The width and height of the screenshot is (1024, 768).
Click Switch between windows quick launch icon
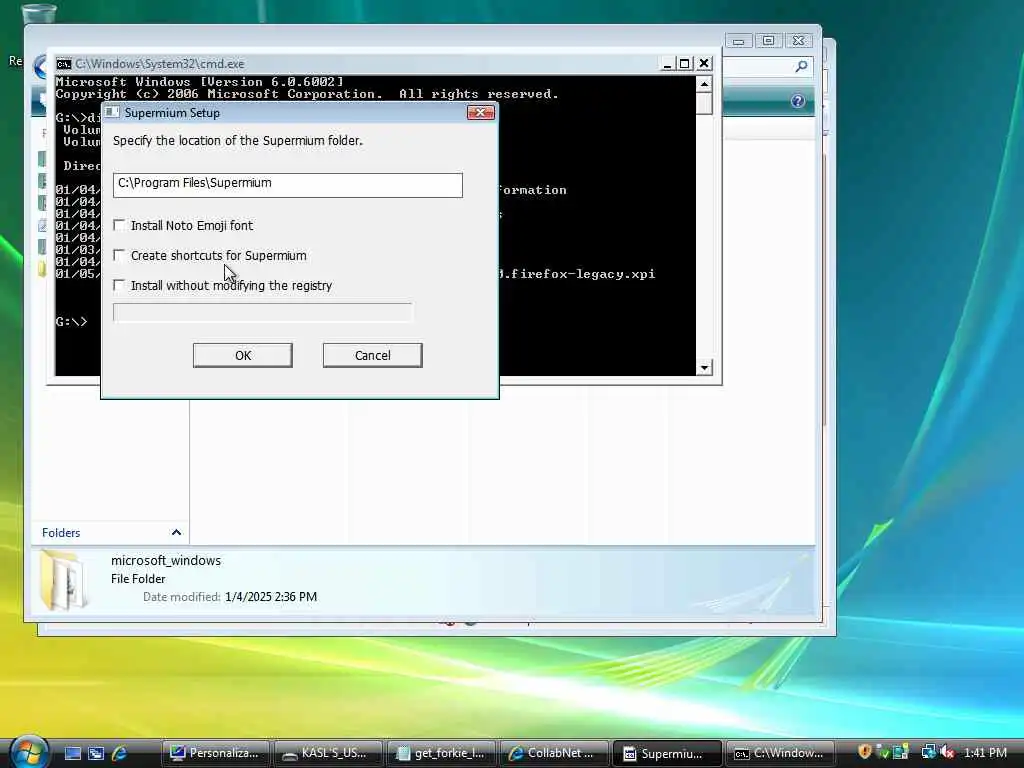(x=96, y=753)
